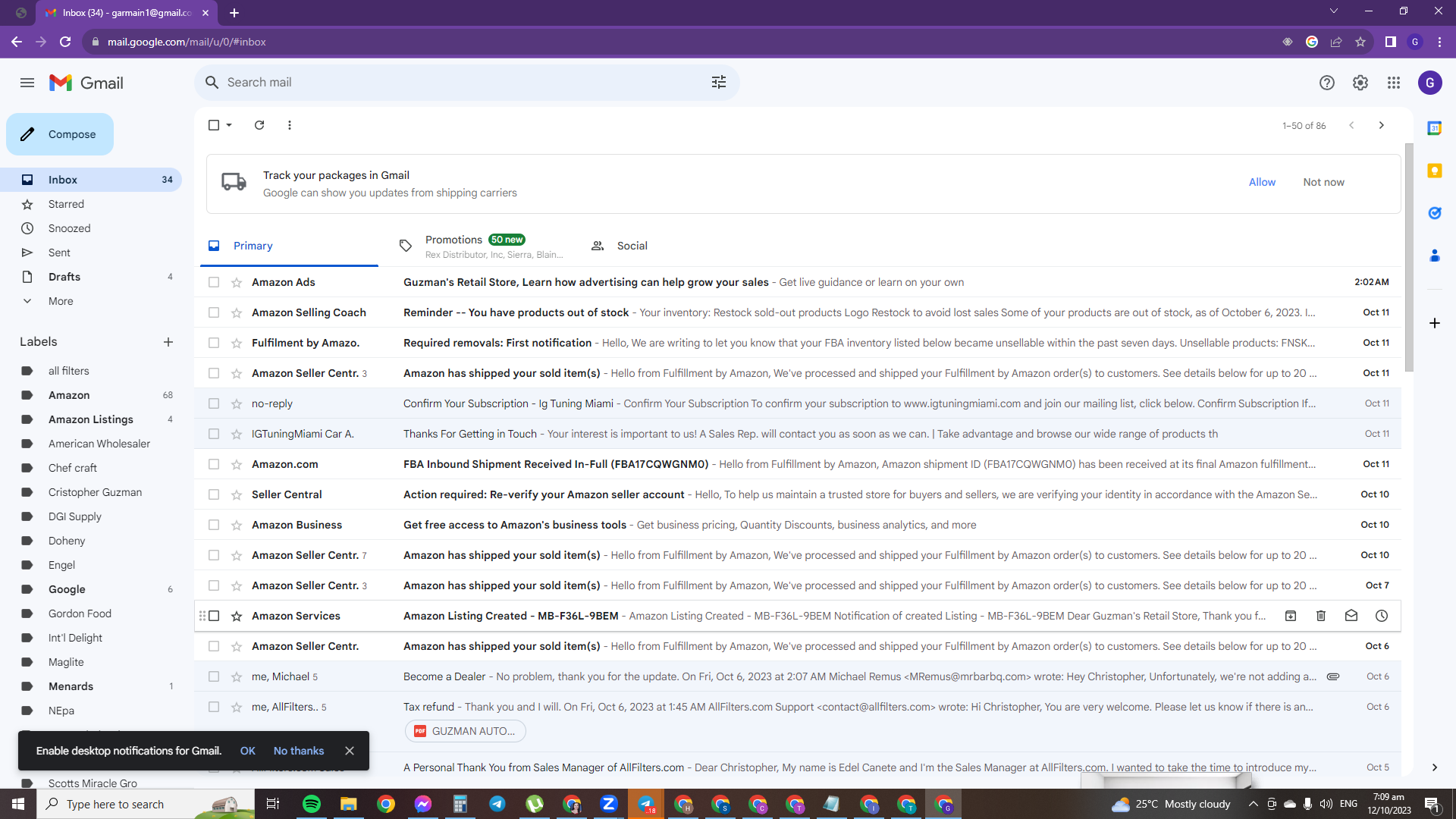The image size is (1456, 819).
Task: Decline desktop notifications with No thanks
Action: point(299,751)
